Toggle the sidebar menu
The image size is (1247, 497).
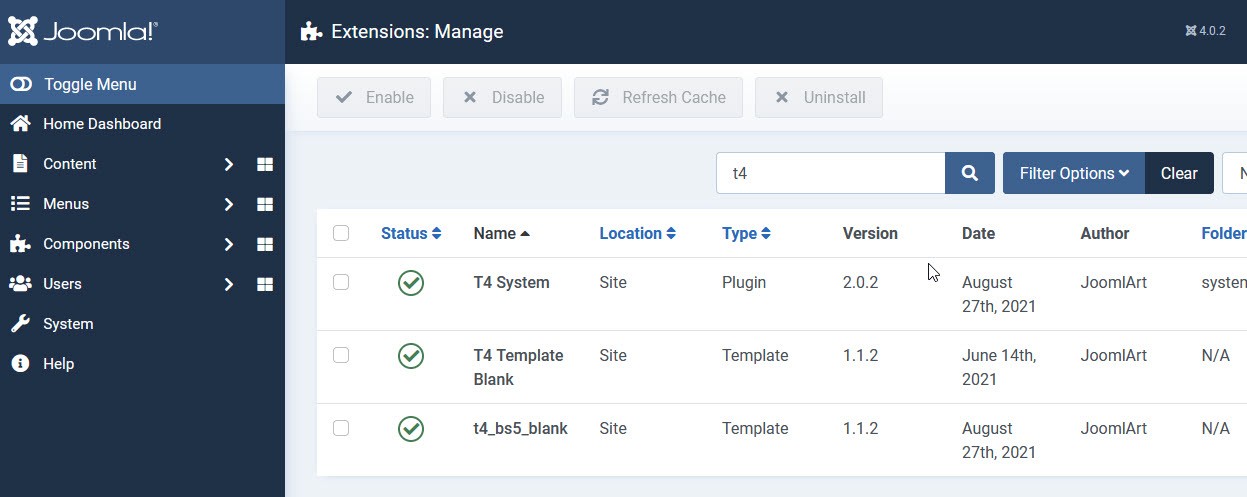pyautogui.click(x=89, y=84)
